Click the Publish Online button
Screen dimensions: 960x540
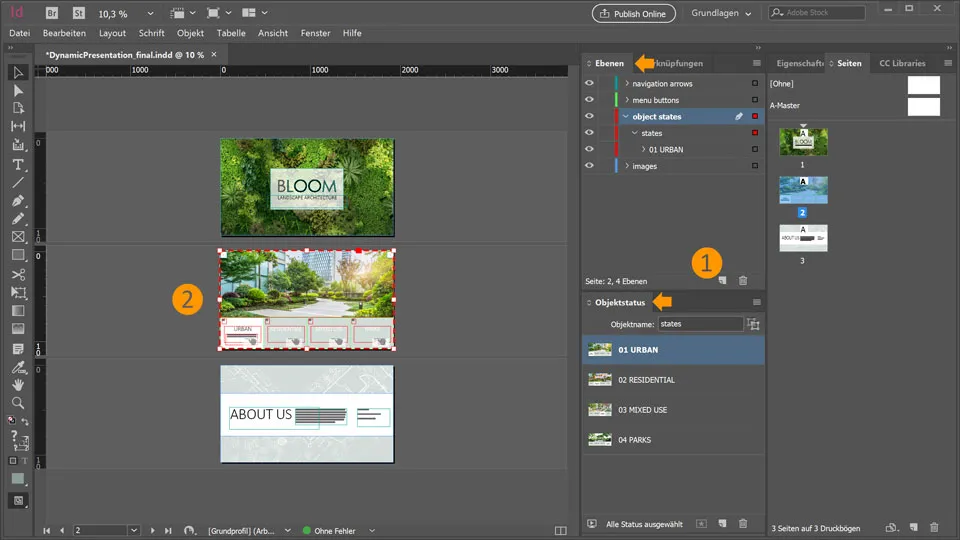(634, 13)
